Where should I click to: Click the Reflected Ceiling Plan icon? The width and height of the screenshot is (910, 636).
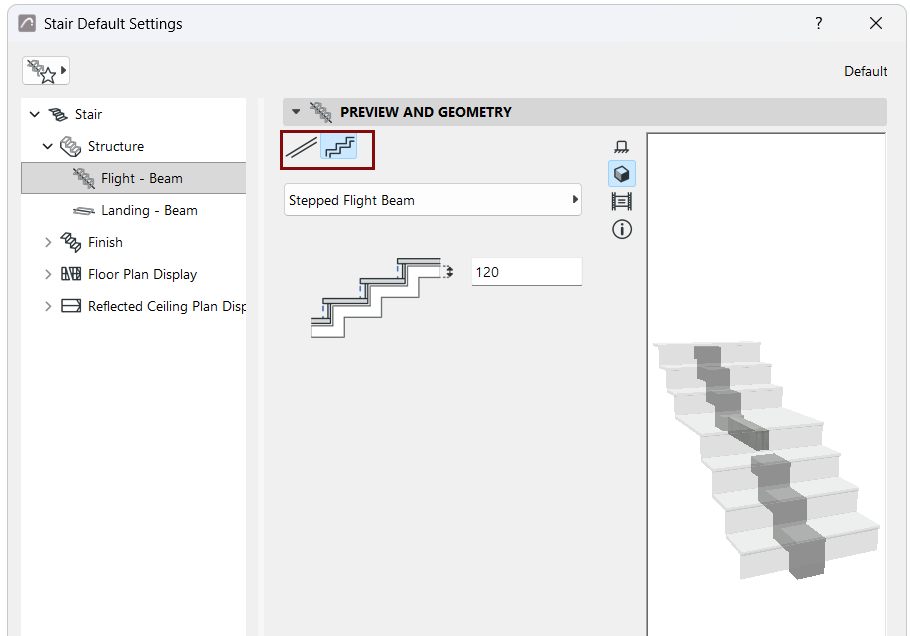point(71,306)
